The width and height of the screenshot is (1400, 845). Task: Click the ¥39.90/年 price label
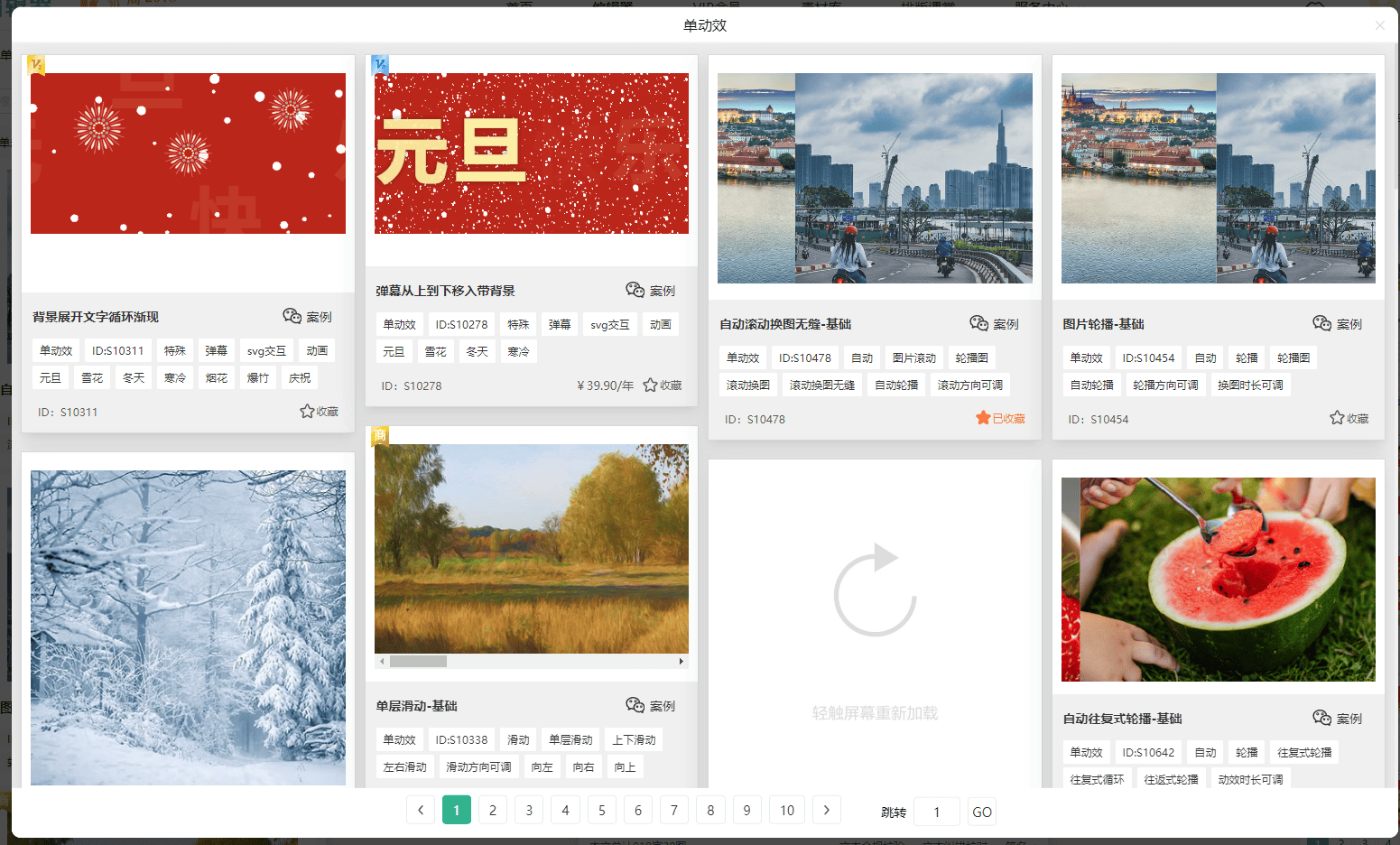[606, 385]
